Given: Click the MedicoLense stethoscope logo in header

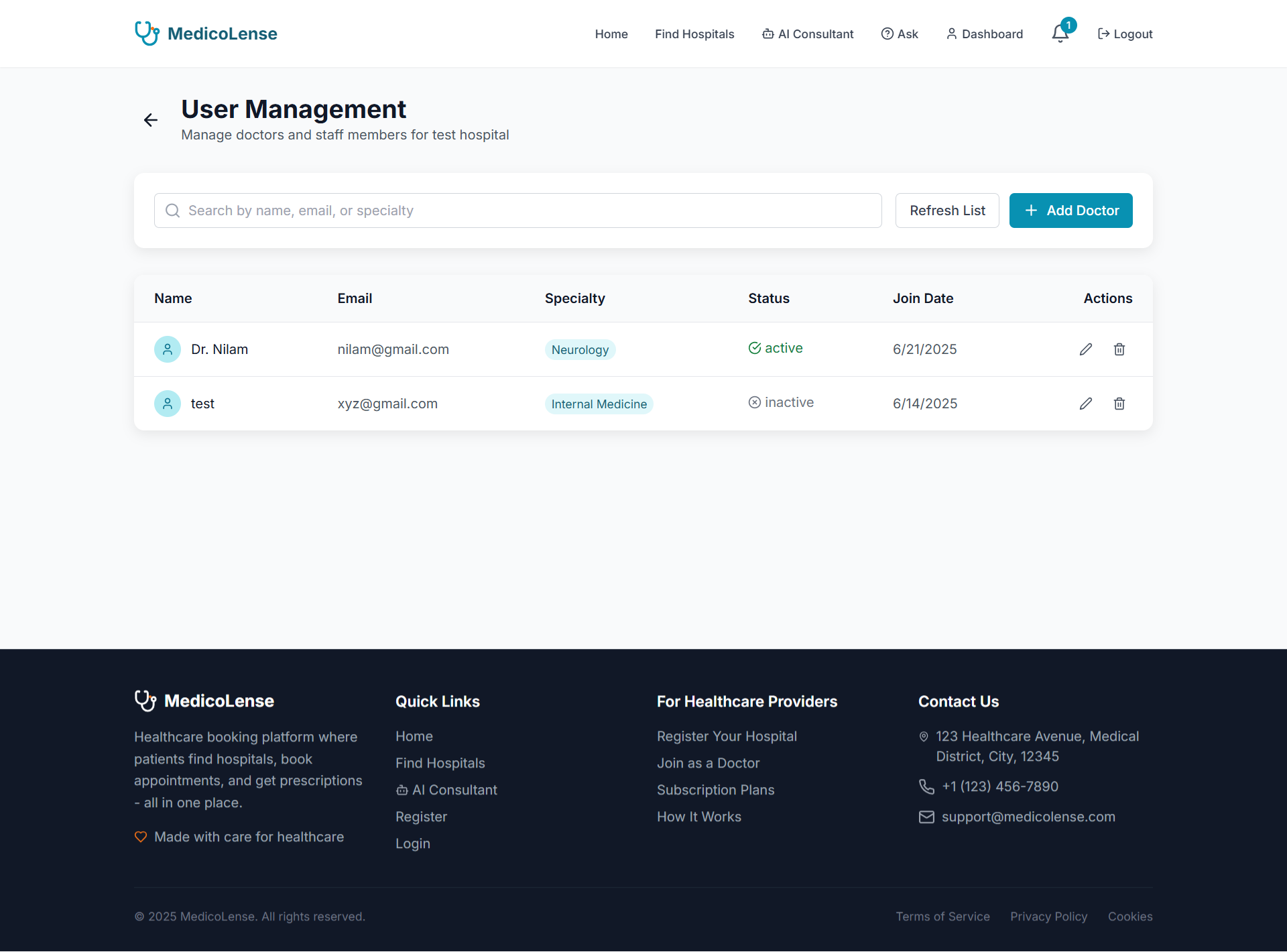Looking at the screenshot, I should pyautogui.click(x=147, y=34).
